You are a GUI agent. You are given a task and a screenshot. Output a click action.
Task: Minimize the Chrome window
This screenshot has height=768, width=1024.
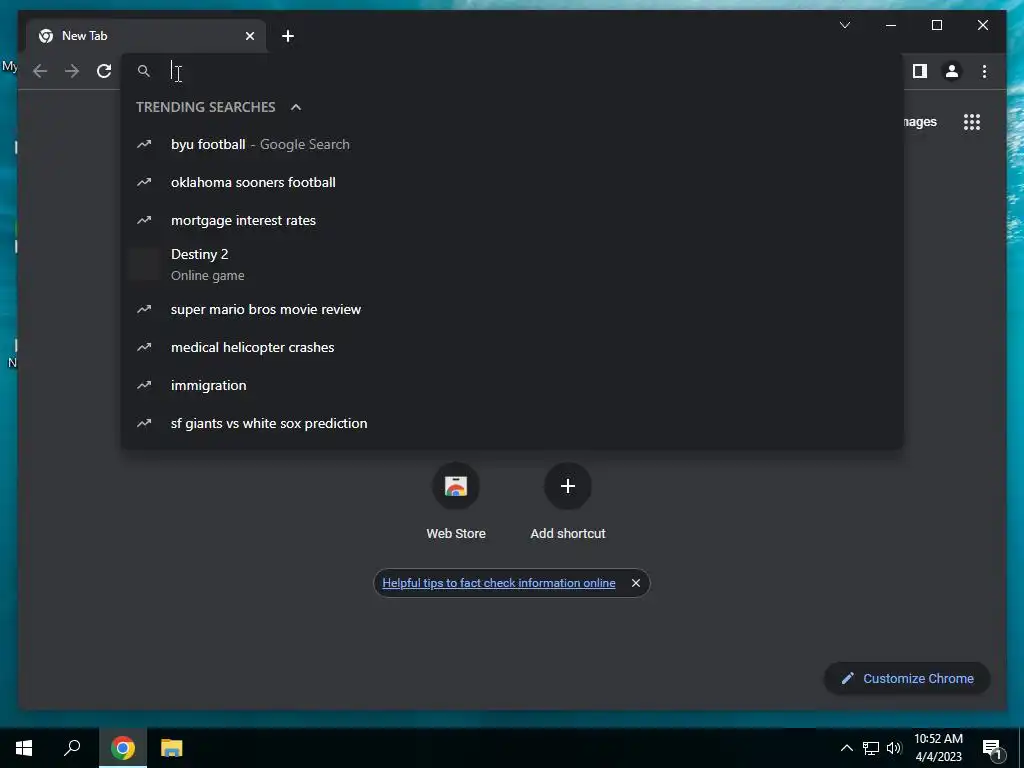891,25
